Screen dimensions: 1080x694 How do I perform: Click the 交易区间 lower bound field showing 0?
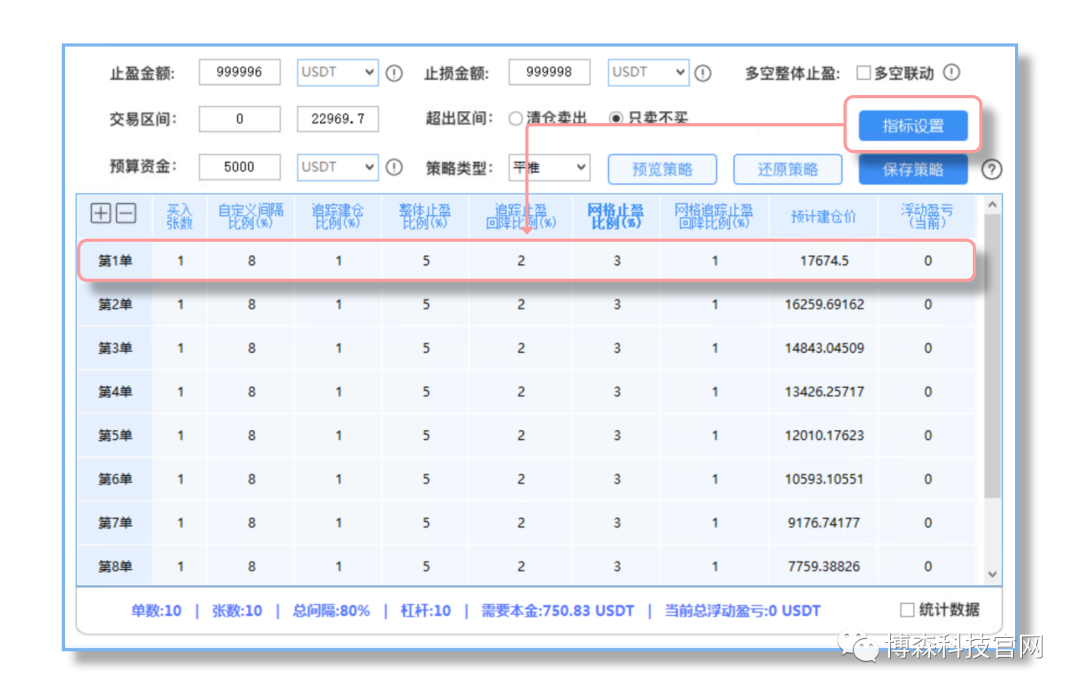tap(239, 119)
